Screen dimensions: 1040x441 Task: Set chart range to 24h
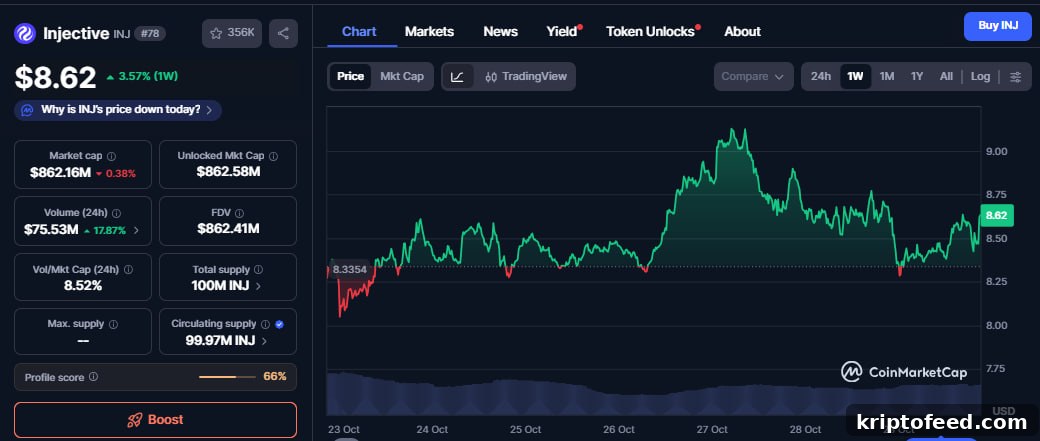click(x=820, y=76)
